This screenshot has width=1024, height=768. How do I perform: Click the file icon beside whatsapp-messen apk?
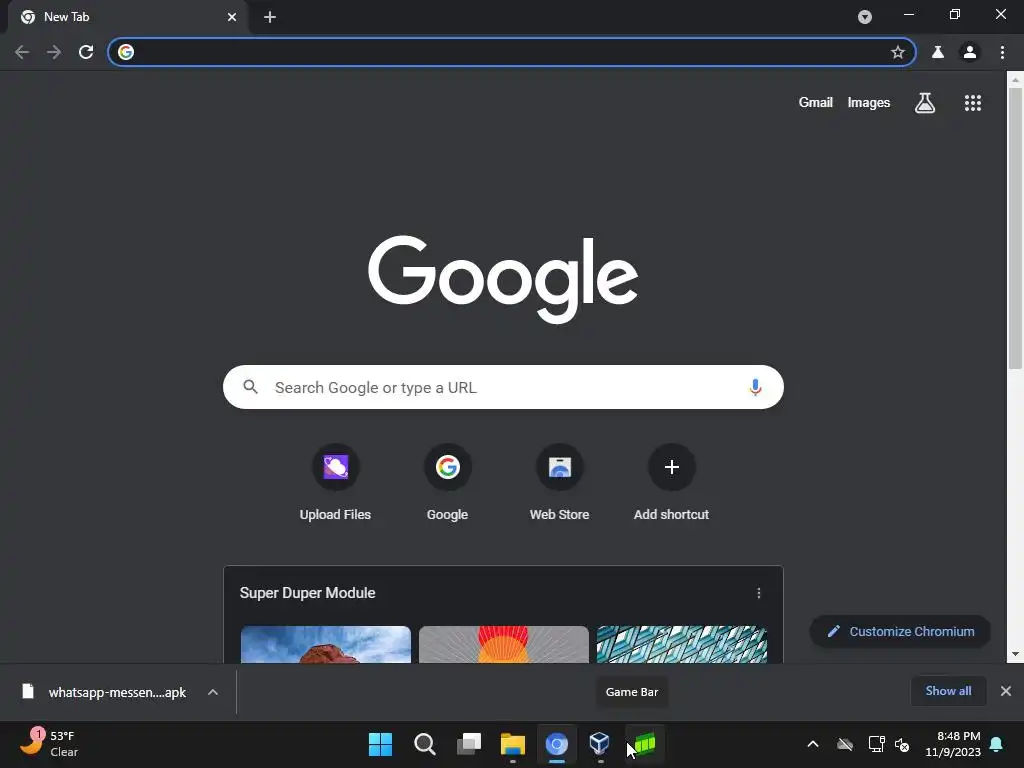coord(28,691)
